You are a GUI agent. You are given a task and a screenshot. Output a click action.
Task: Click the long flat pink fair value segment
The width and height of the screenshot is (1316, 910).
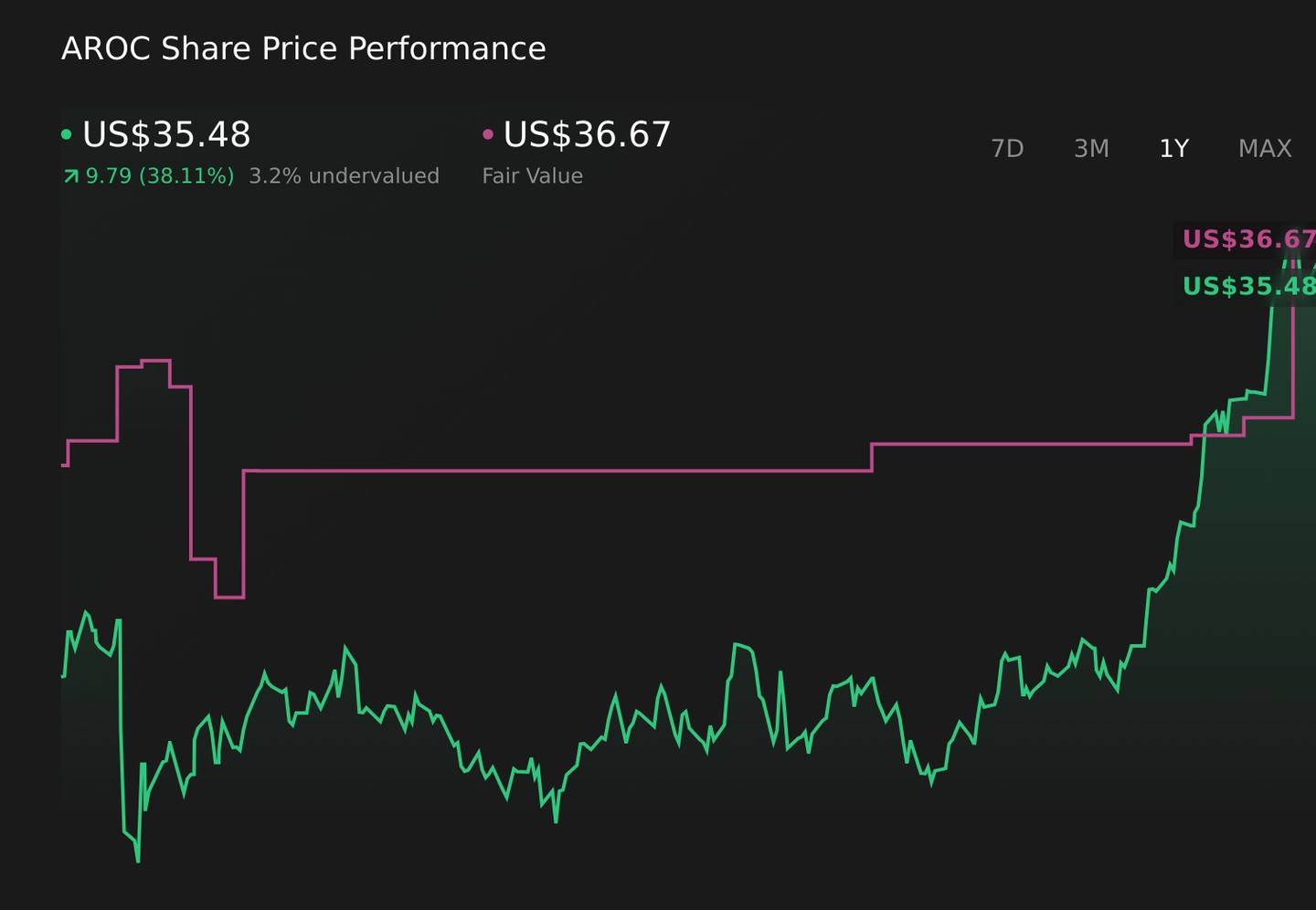[x=557, y=471]
